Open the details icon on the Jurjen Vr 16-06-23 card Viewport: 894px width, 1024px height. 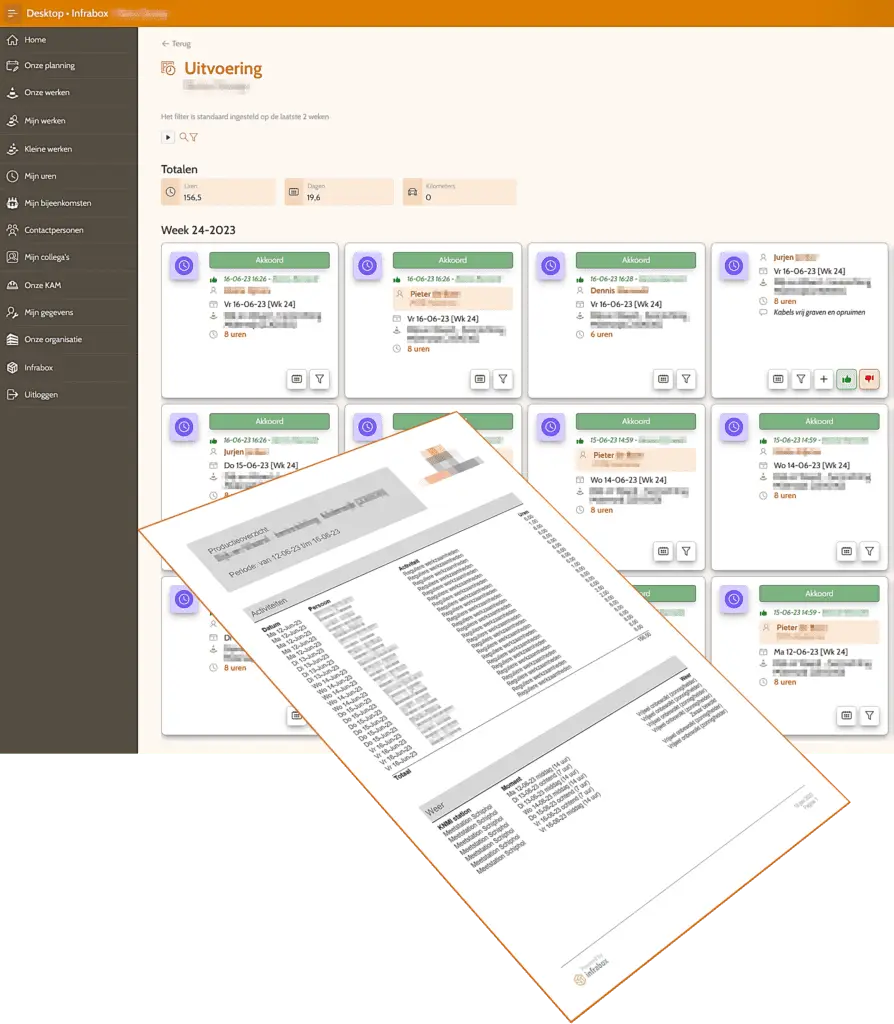coord(778,379)
